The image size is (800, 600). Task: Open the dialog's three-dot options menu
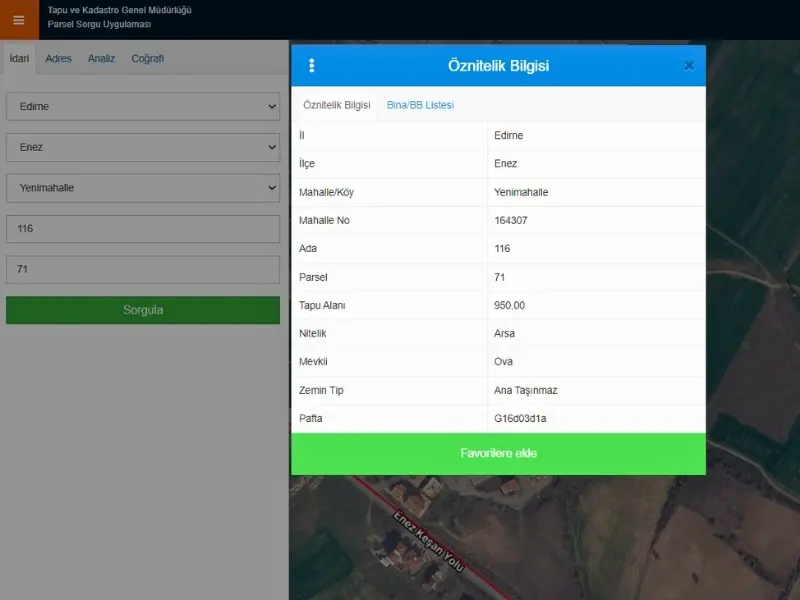pyautogui.click(x=312, y=65)
